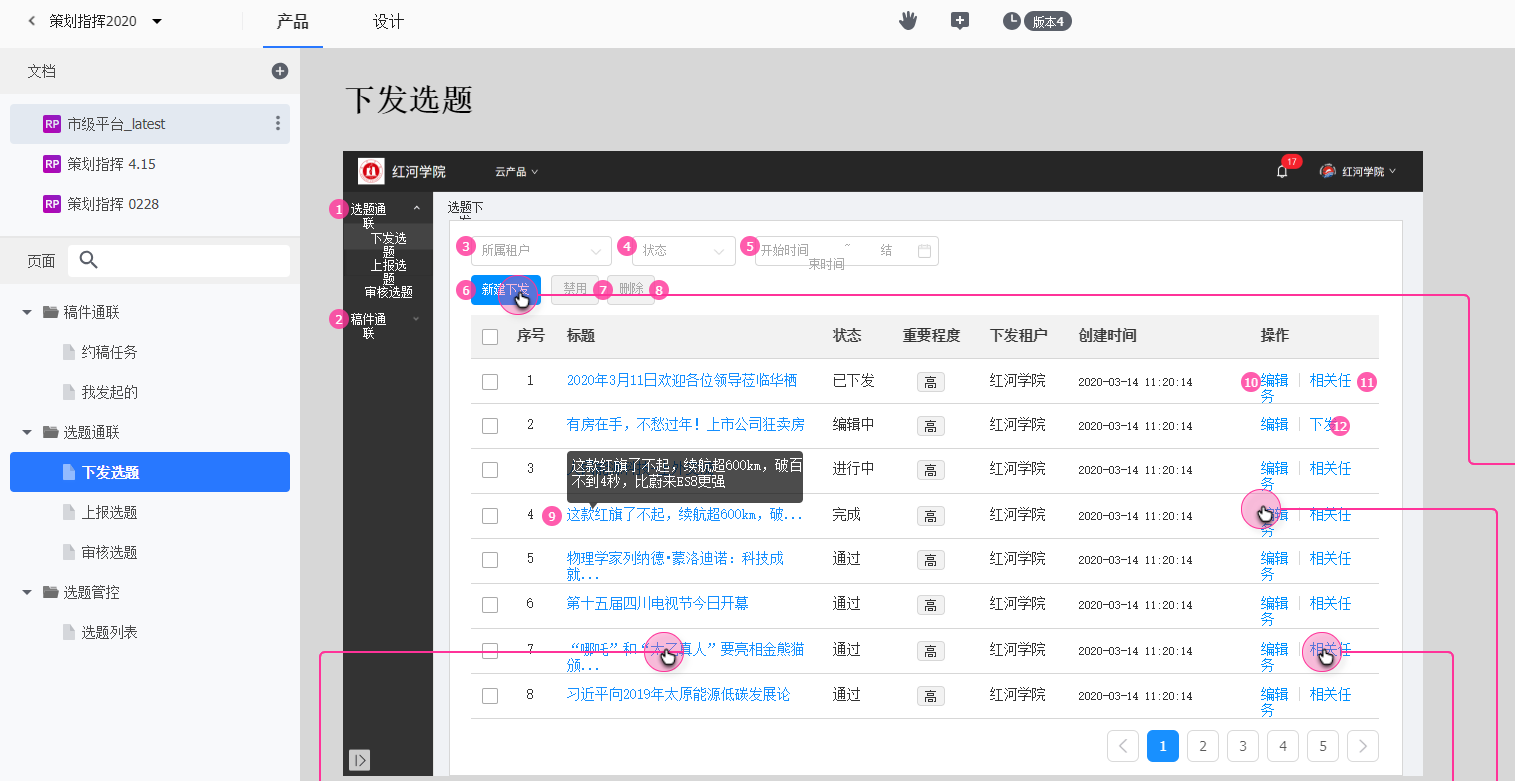Go to page 3 in pagination

[x=1242, y=746]
